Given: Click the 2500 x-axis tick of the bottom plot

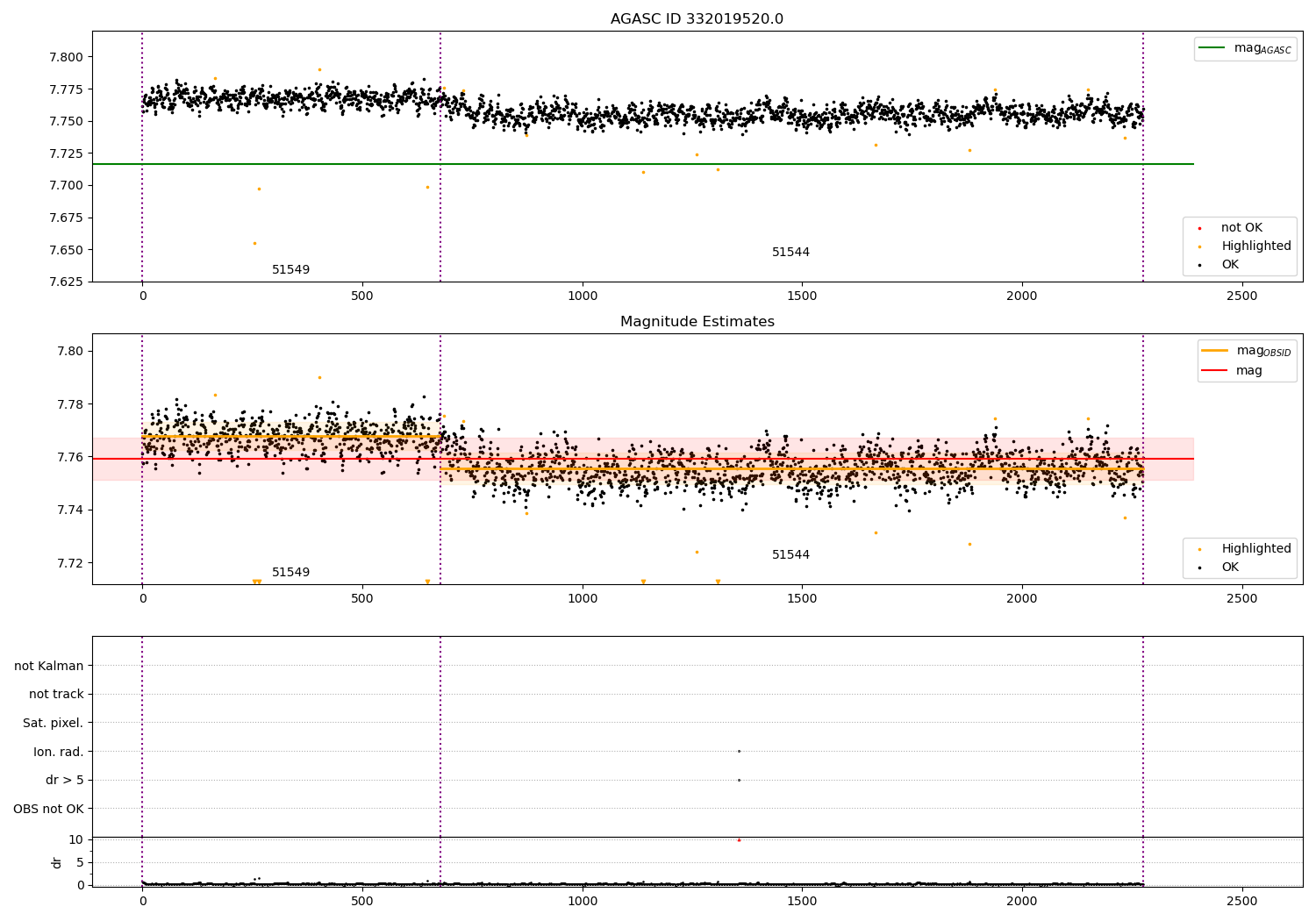Looking at the screenshot, I should pyautogui.click(x=1241, y=901).
